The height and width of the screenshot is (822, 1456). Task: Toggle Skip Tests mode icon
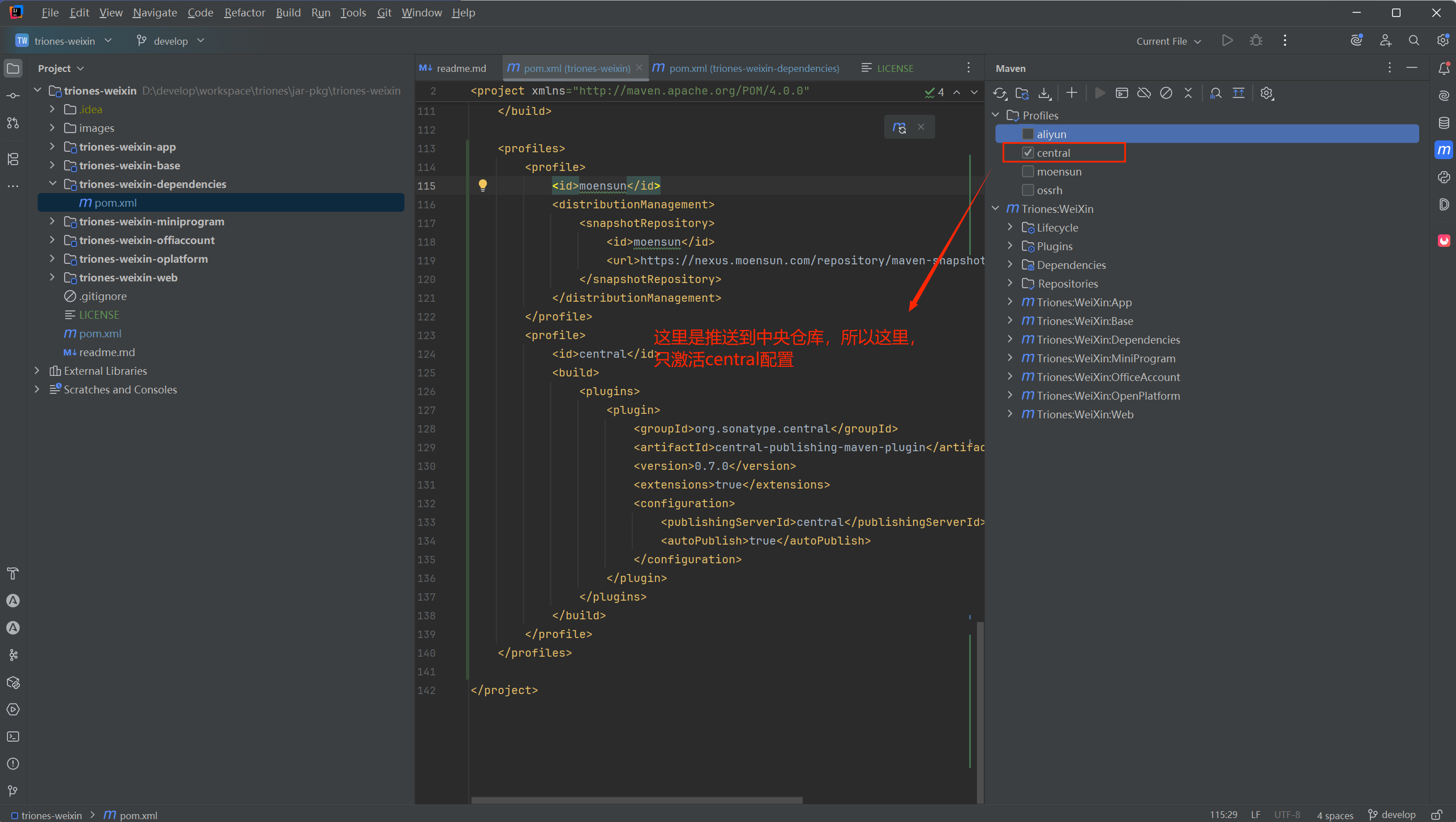[x=1166, y=93]
